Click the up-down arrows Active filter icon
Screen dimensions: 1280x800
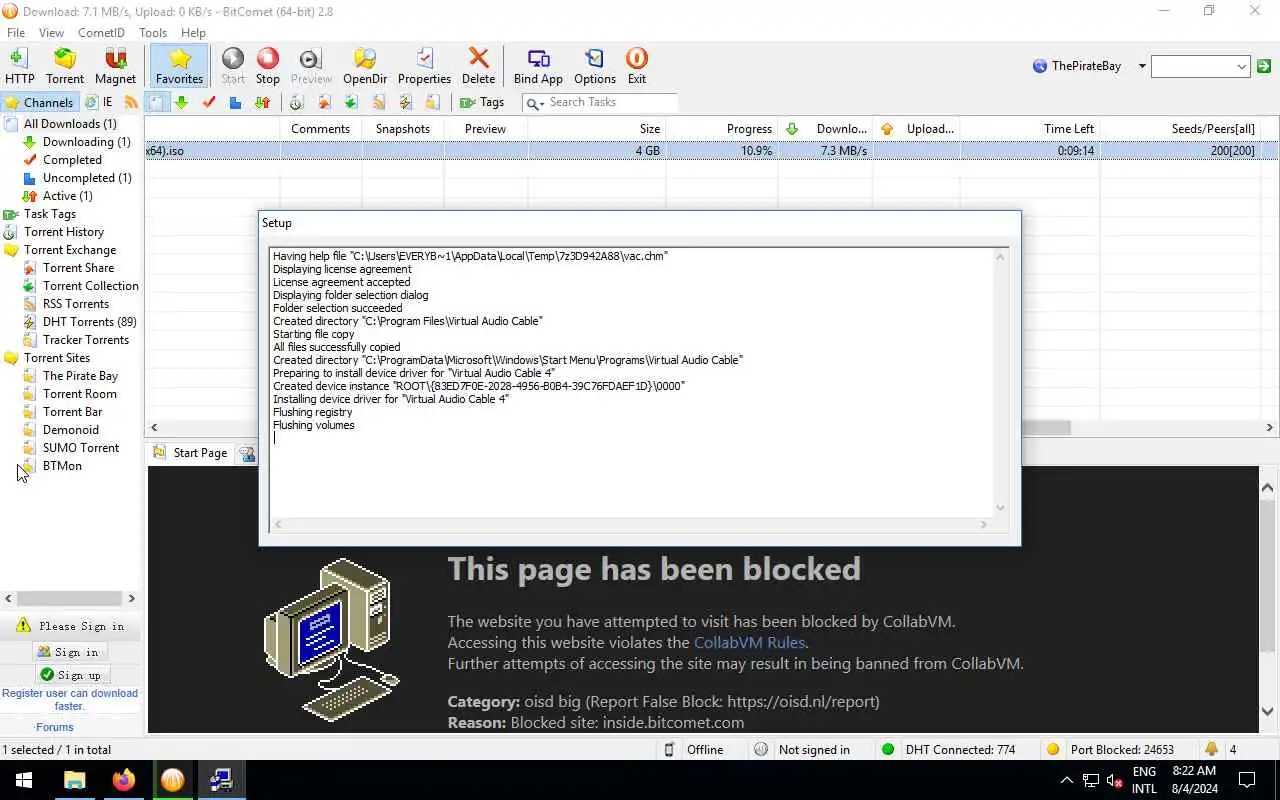262,102
